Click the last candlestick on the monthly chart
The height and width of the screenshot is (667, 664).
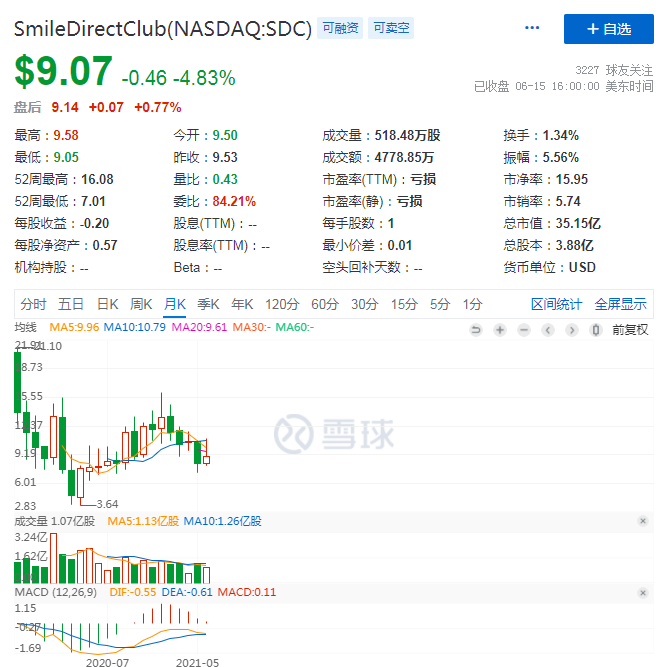[x=206, y=459]
